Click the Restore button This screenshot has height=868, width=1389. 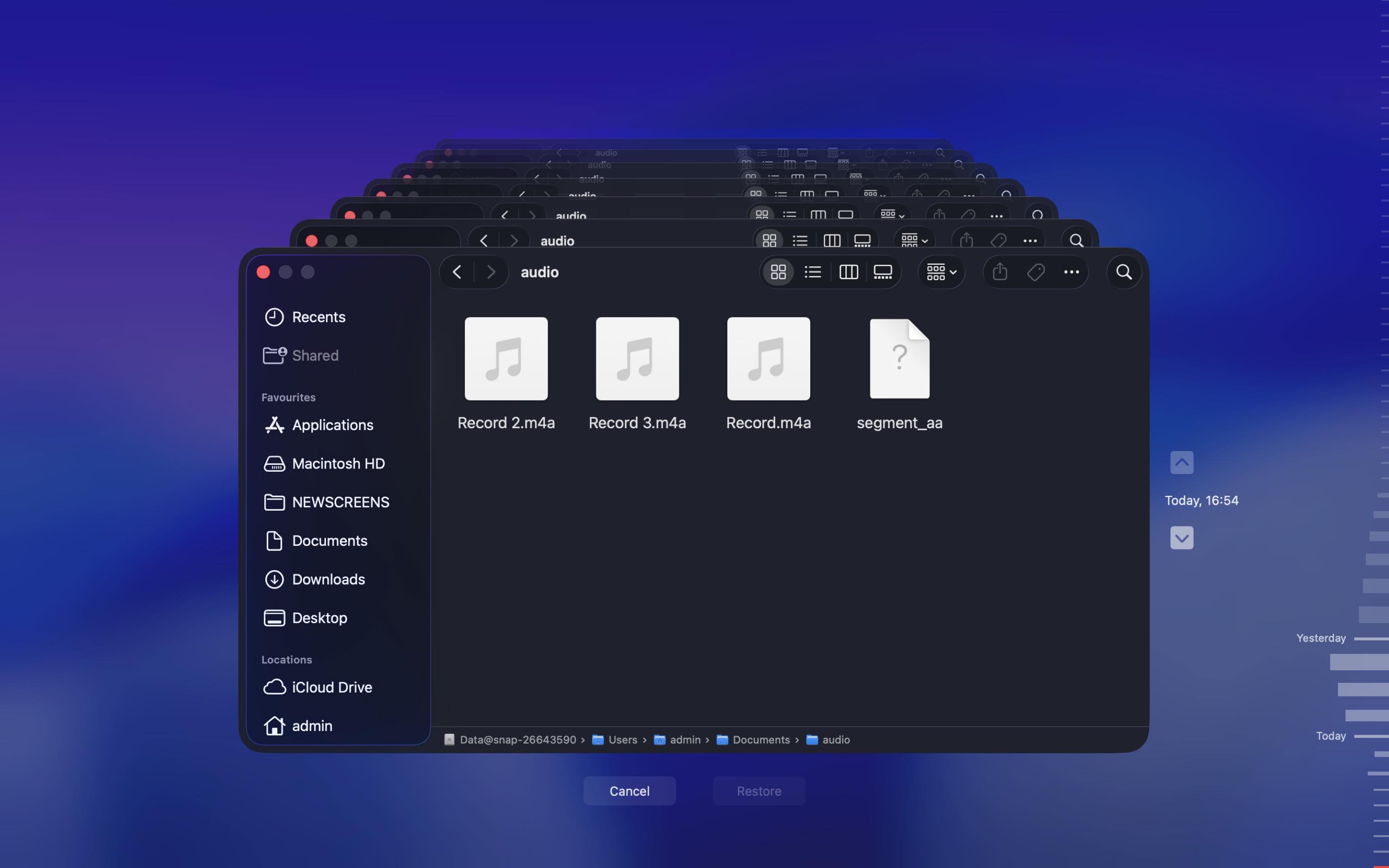point(759,791)
